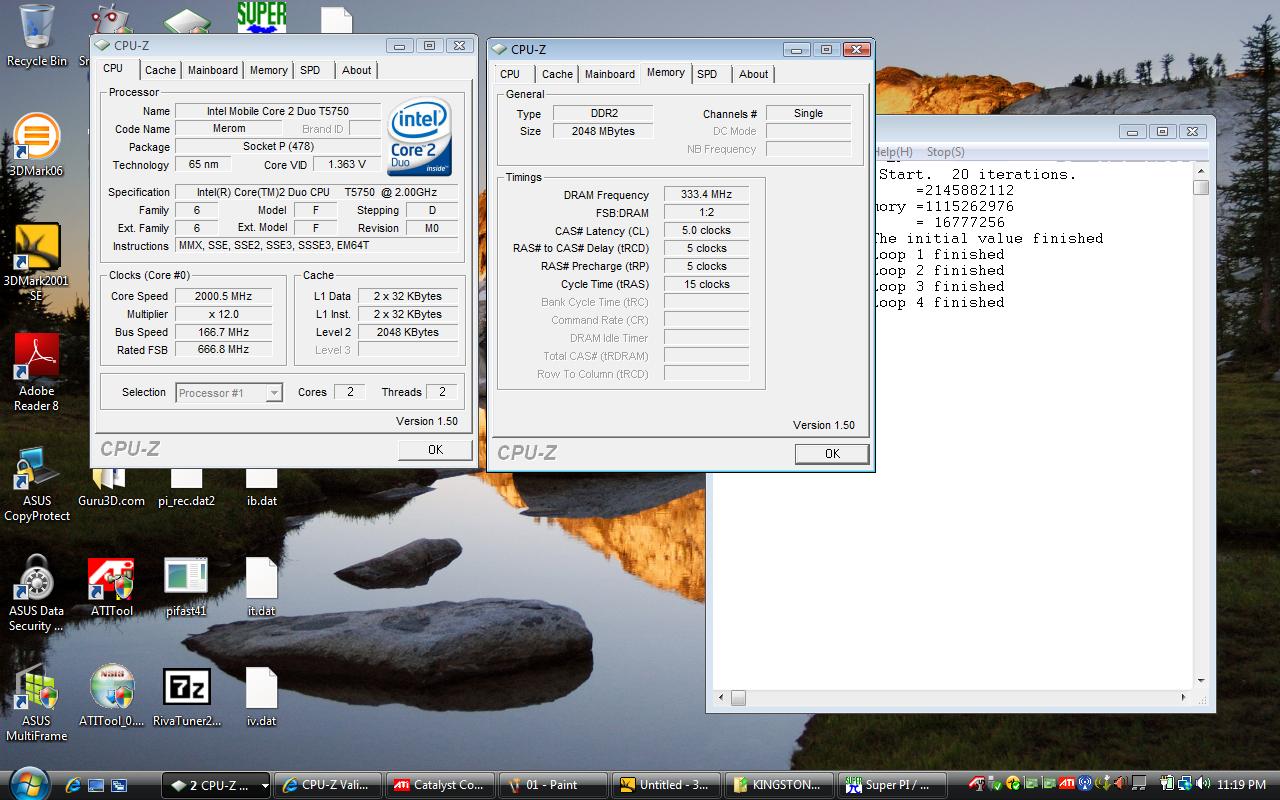
Task: Switch to CPU-Z Vali... taskbar button
Action: coord(328,785)
